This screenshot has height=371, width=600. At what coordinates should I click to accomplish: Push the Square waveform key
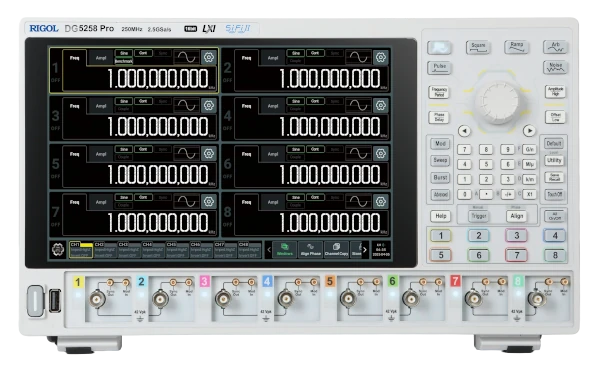point(478,47)
